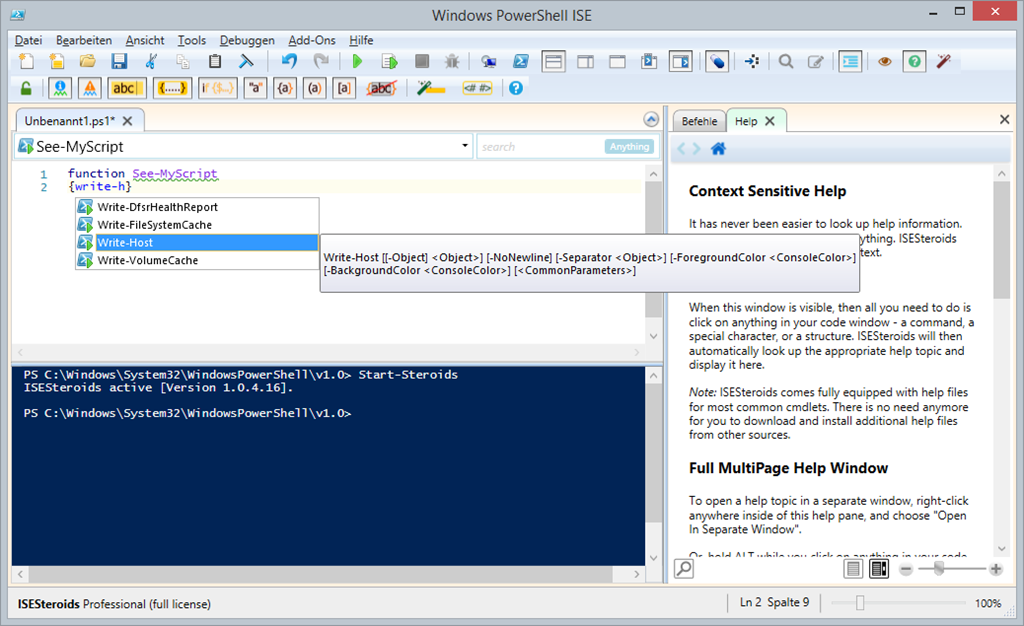
Task: Open search with the magnifier toolbar icon
Action: tap(786, 61)
